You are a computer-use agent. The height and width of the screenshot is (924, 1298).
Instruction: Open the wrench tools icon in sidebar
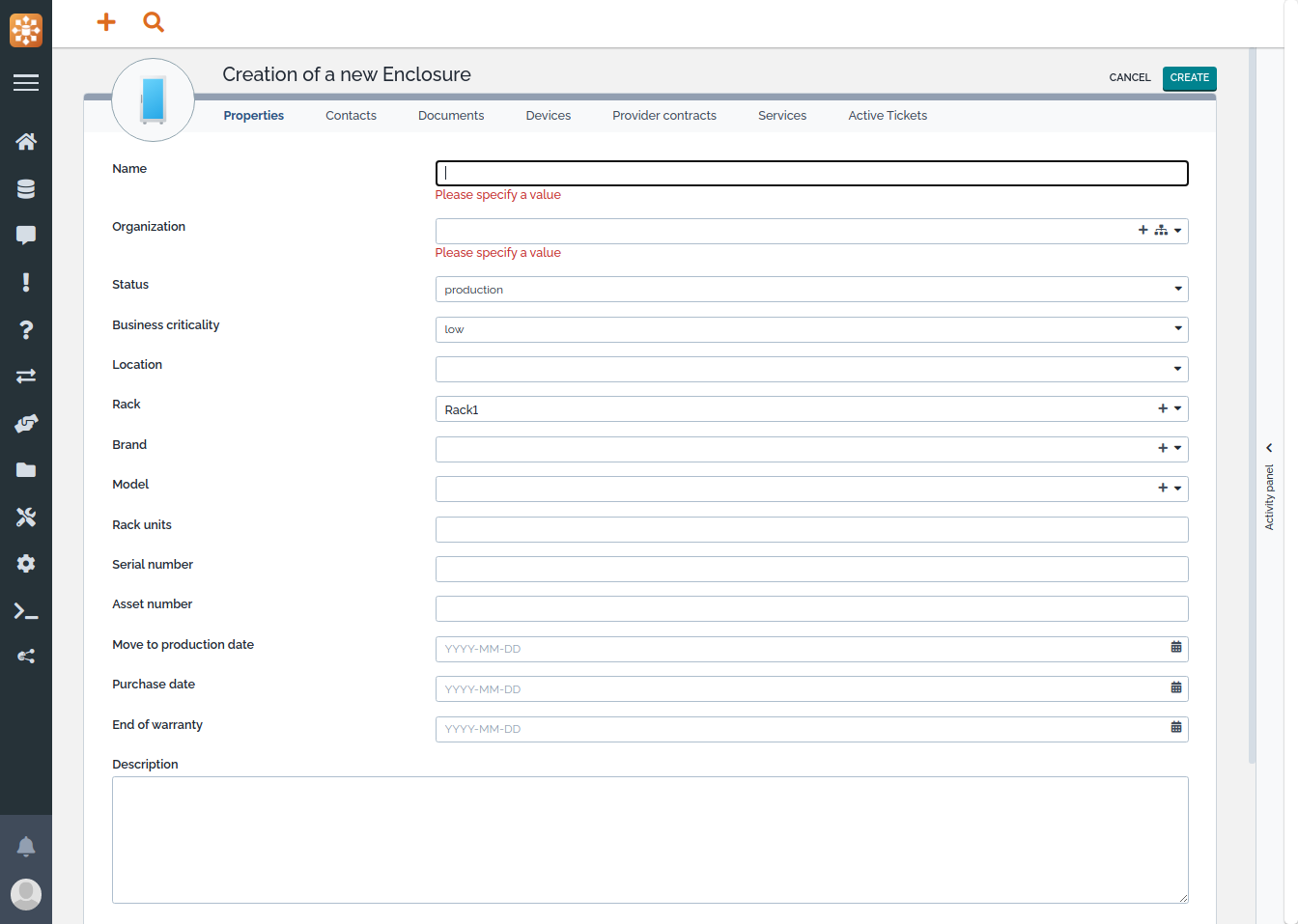[26, 518]
